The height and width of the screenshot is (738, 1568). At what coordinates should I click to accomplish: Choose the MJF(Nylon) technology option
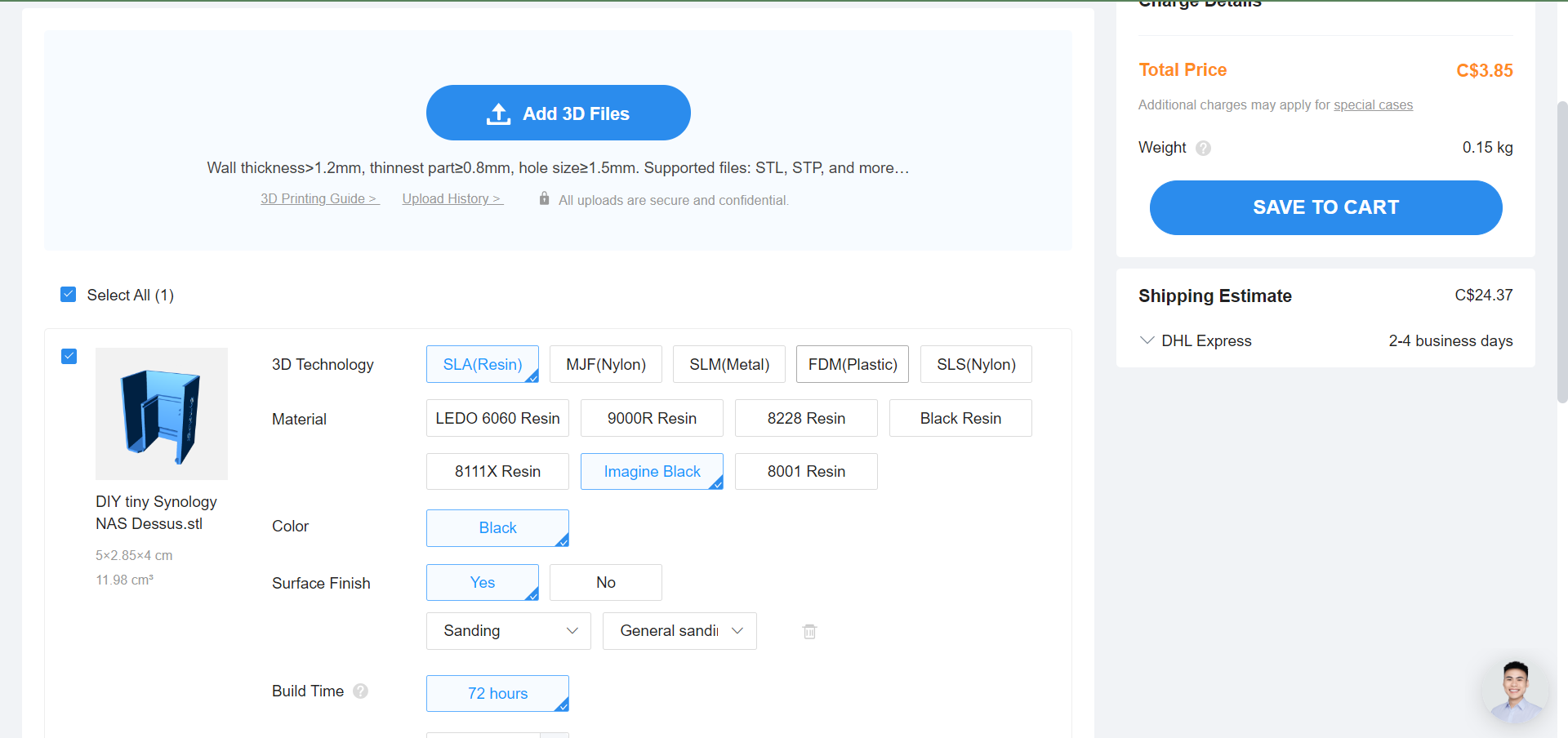point(605,364)
